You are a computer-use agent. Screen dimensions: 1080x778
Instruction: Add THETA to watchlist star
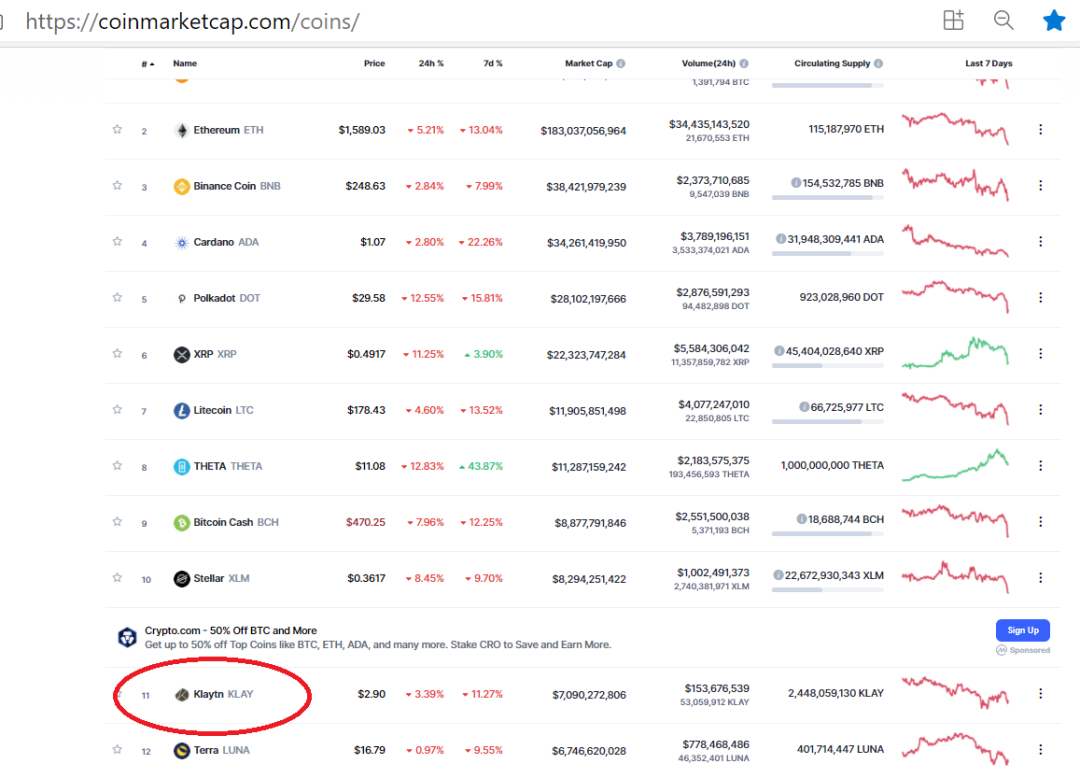point(117,465)
